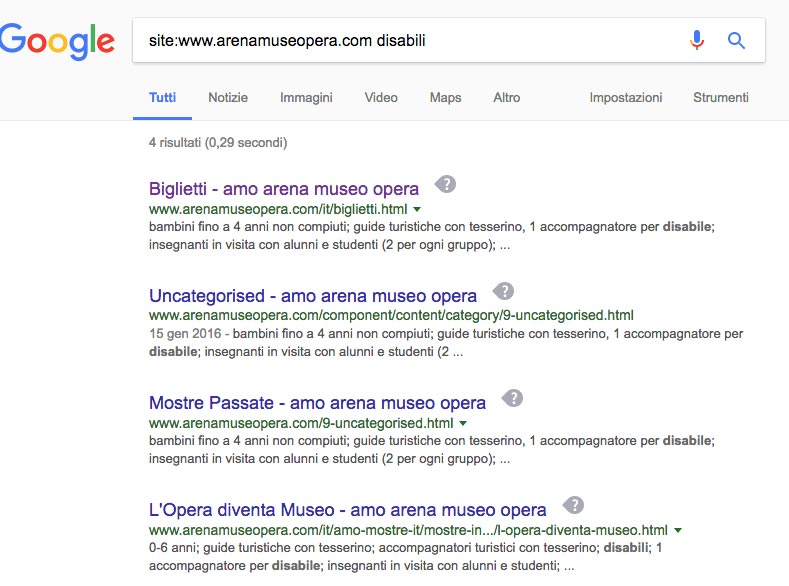Screen dimensions: 789x586
Task: Switch to the Notizie tab
Action: (x=228, y=98)
